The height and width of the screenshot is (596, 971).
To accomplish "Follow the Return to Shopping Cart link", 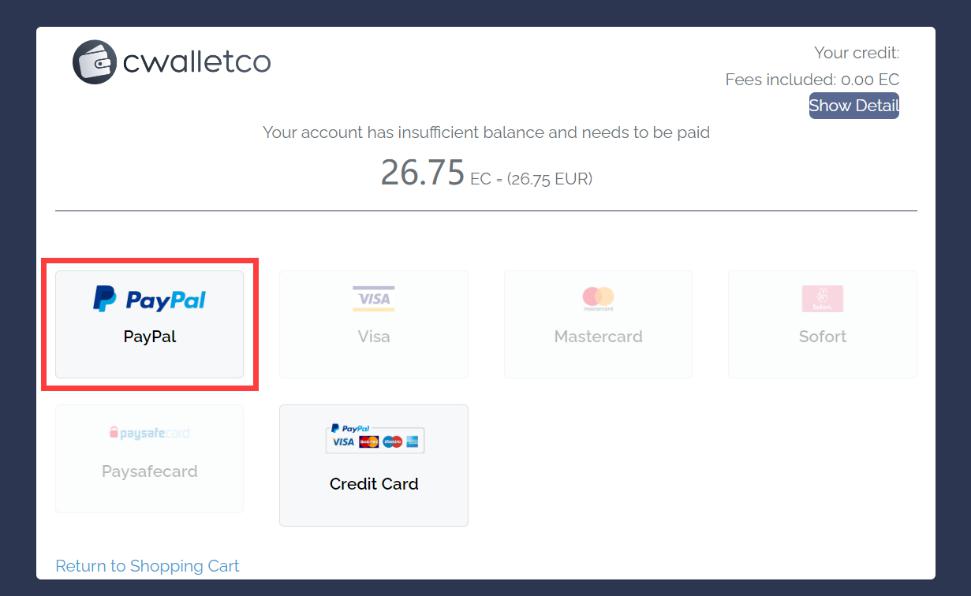I will 147,566.
